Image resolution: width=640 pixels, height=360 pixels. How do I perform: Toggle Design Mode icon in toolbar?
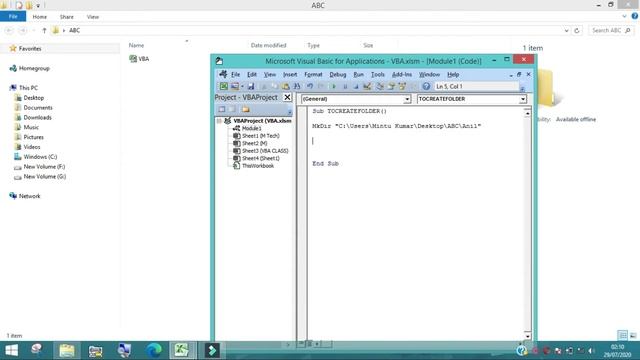pos(367,86)
